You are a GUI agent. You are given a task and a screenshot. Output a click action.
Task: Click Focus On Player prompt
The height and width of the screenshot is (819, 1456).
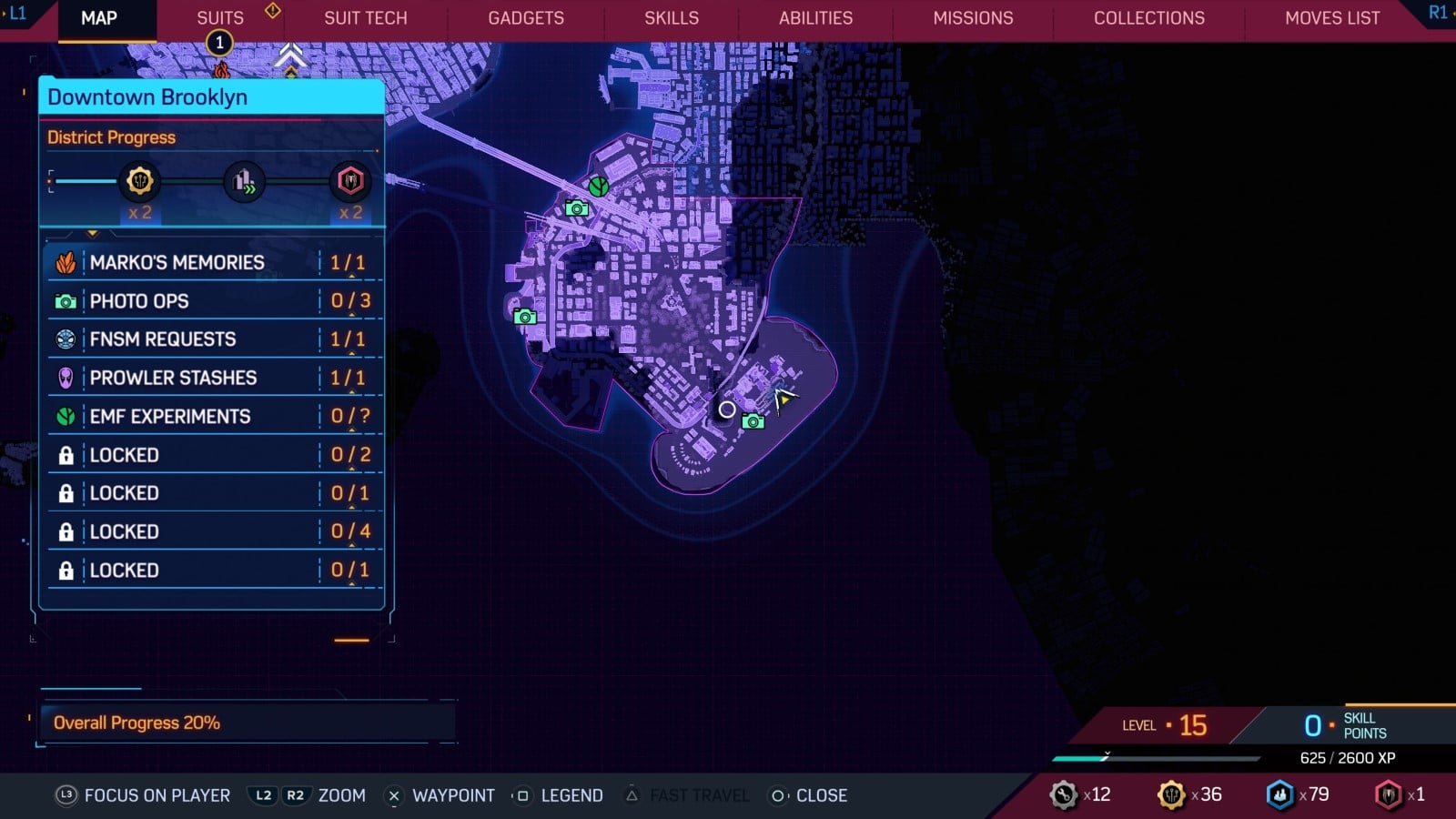click(144, 795)
